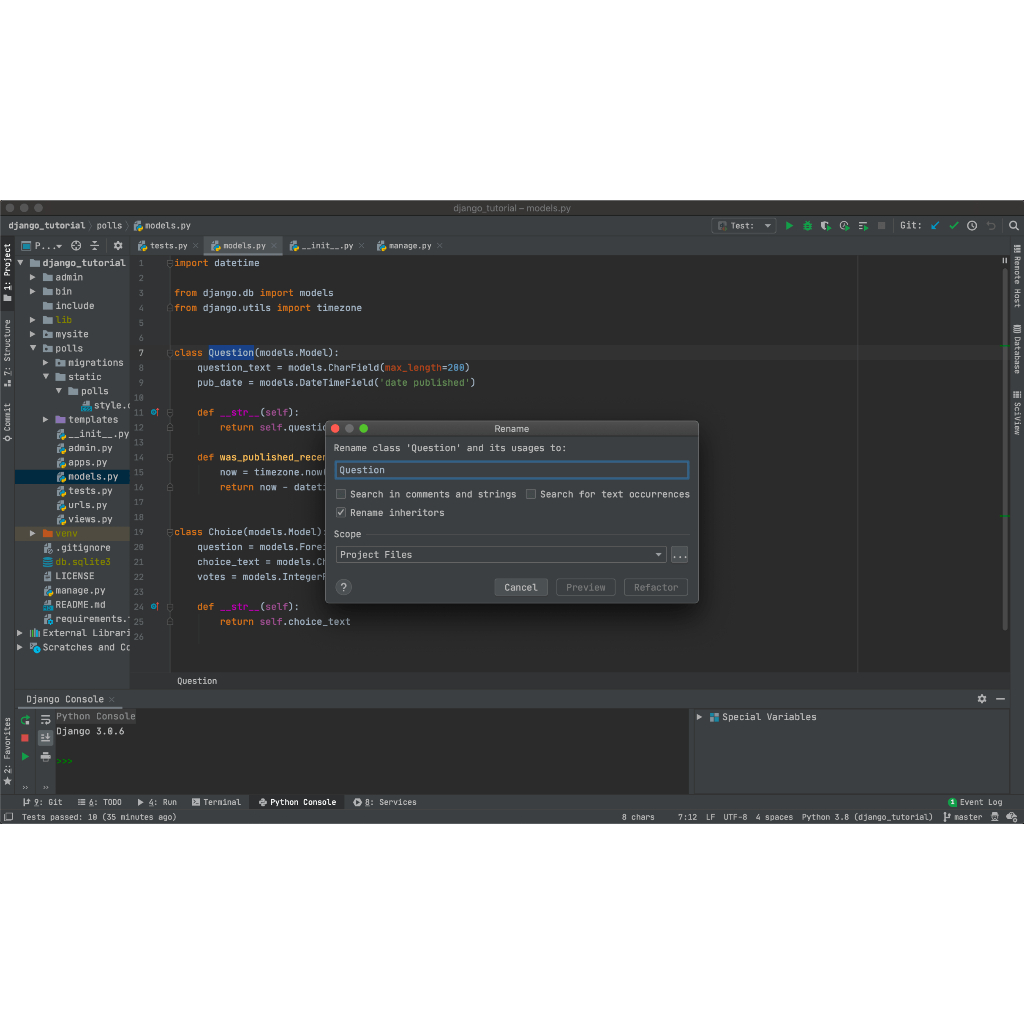Viewport: 1024px width, 1024px height.
Task: Open Search Everywhere magnifier icon
Action: [1014, 226]
